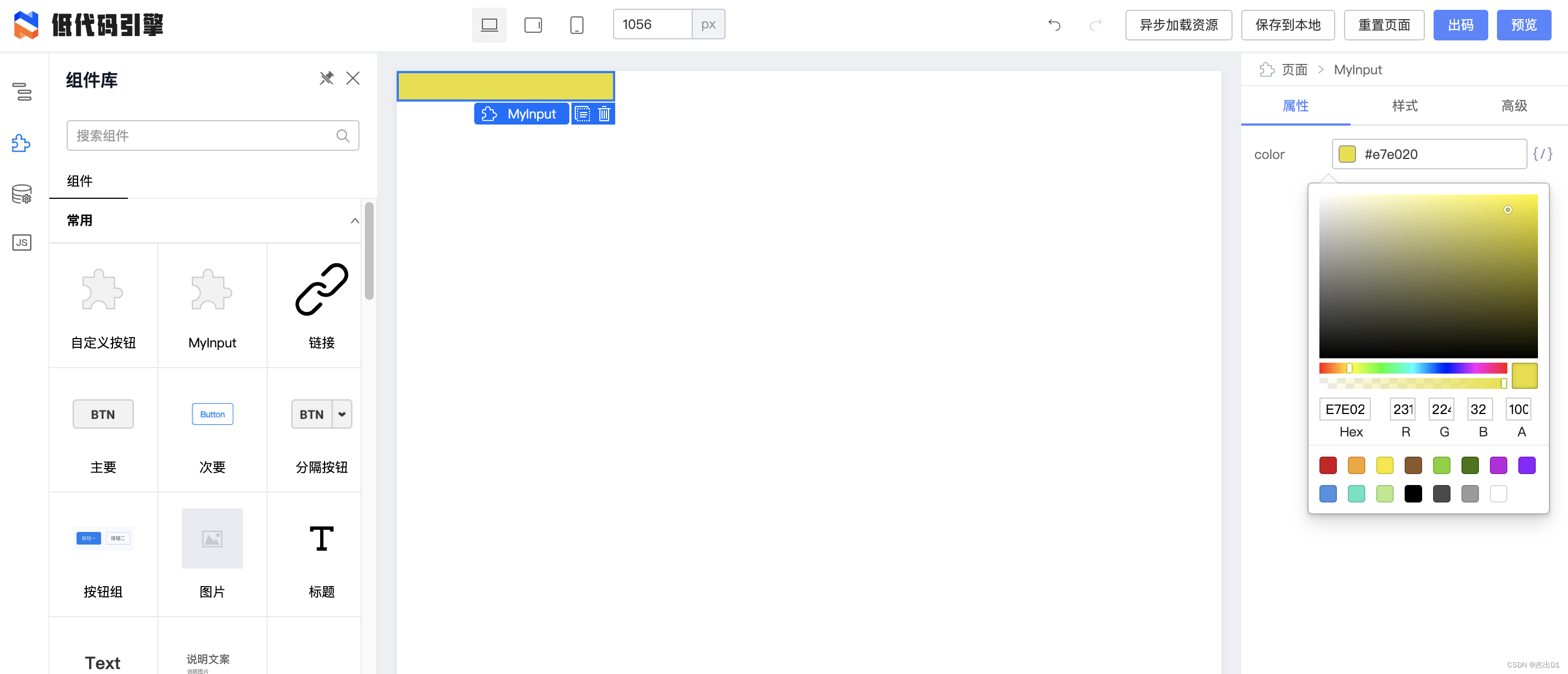Image resolution: width=1568 pixels, height=674 pixels.
Task: Switch to mobile phone device preview
Action: (576, 25)
